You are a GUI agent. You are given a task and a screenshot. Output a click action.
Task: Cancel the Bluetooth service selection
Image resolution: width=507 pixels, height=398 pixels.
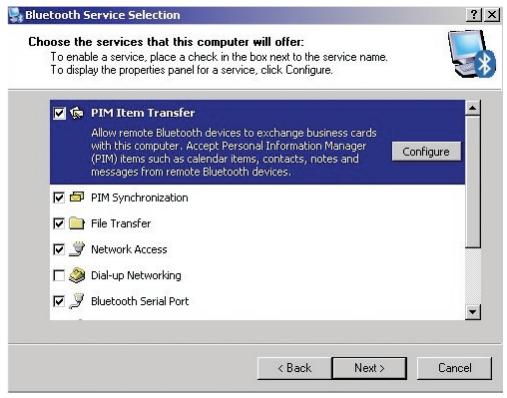coord(454,368)
